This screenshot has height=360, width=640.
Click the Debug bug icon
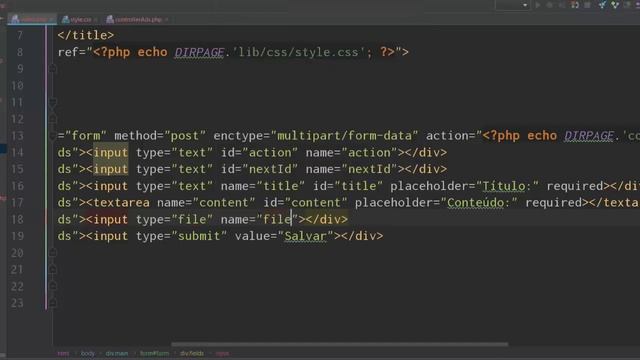tap(550, 5)
